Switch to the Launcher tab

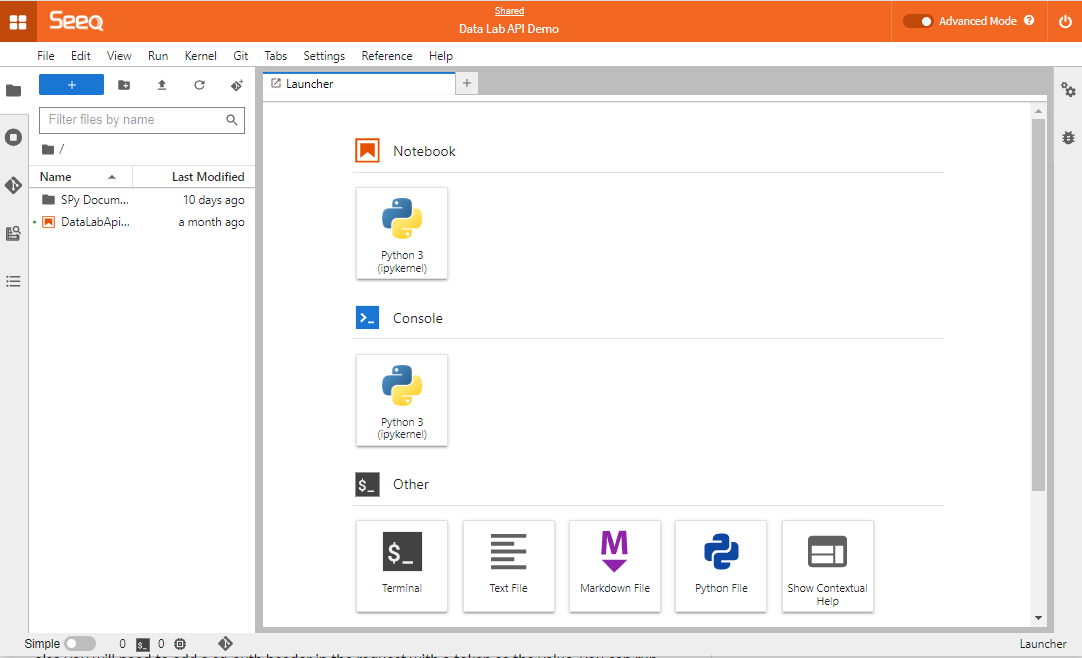(x=310, y=84)
